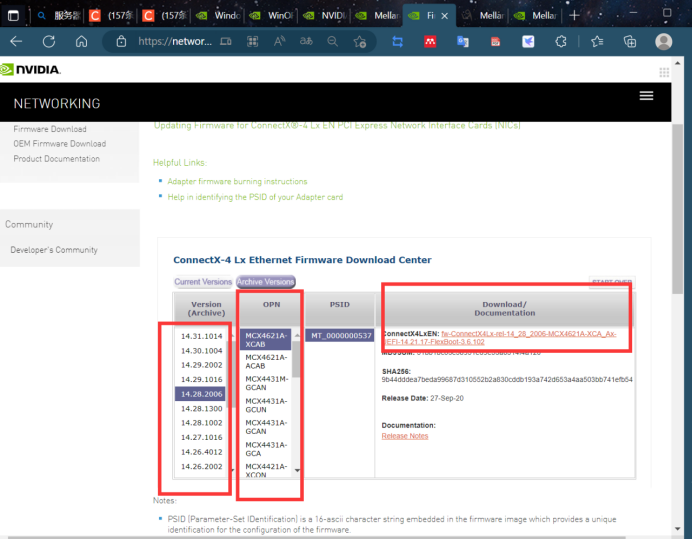
Task: Add this page to favorites star icon
Action: point(360,42)
